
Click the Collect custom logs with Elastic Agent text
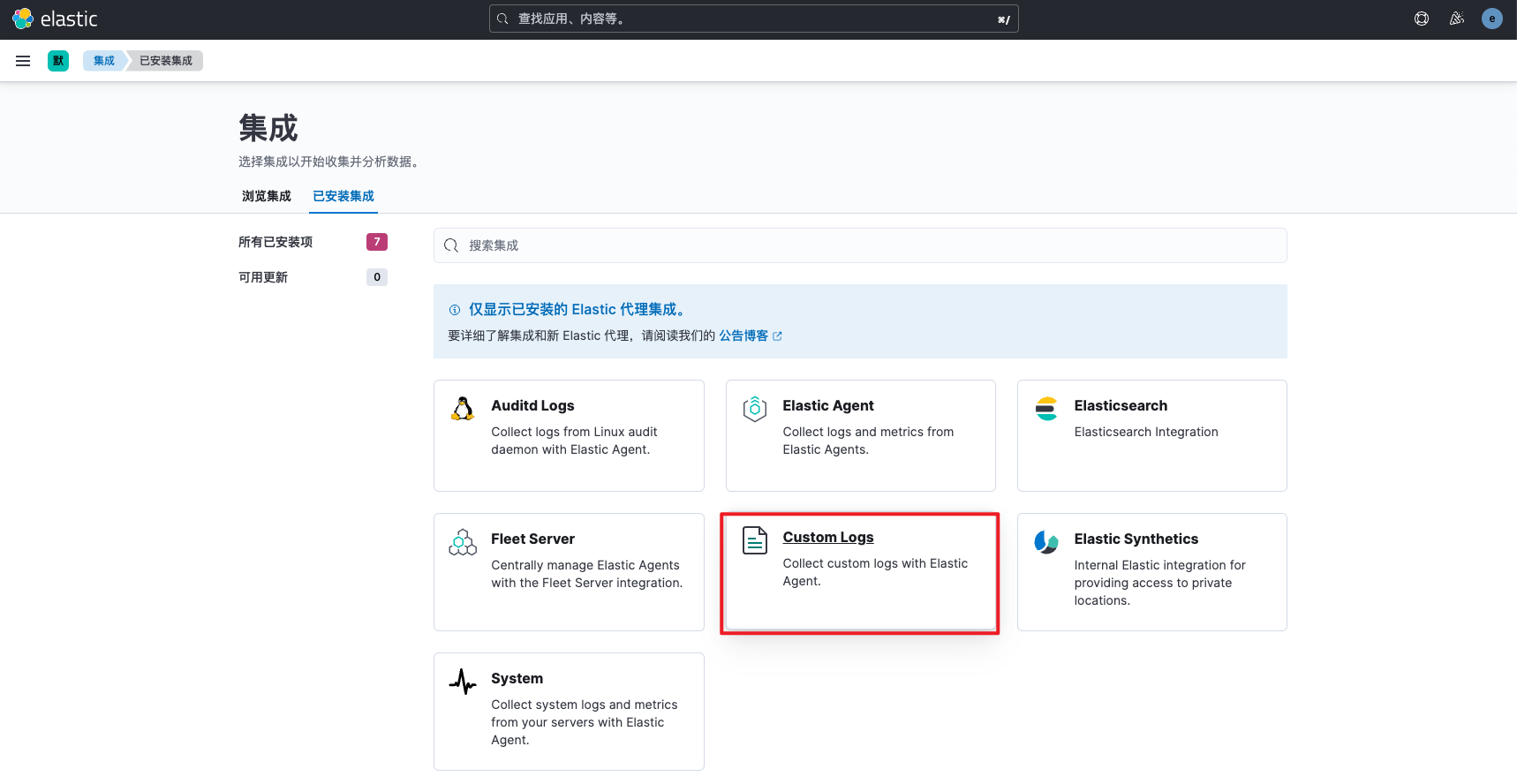(x=875, y=572)
